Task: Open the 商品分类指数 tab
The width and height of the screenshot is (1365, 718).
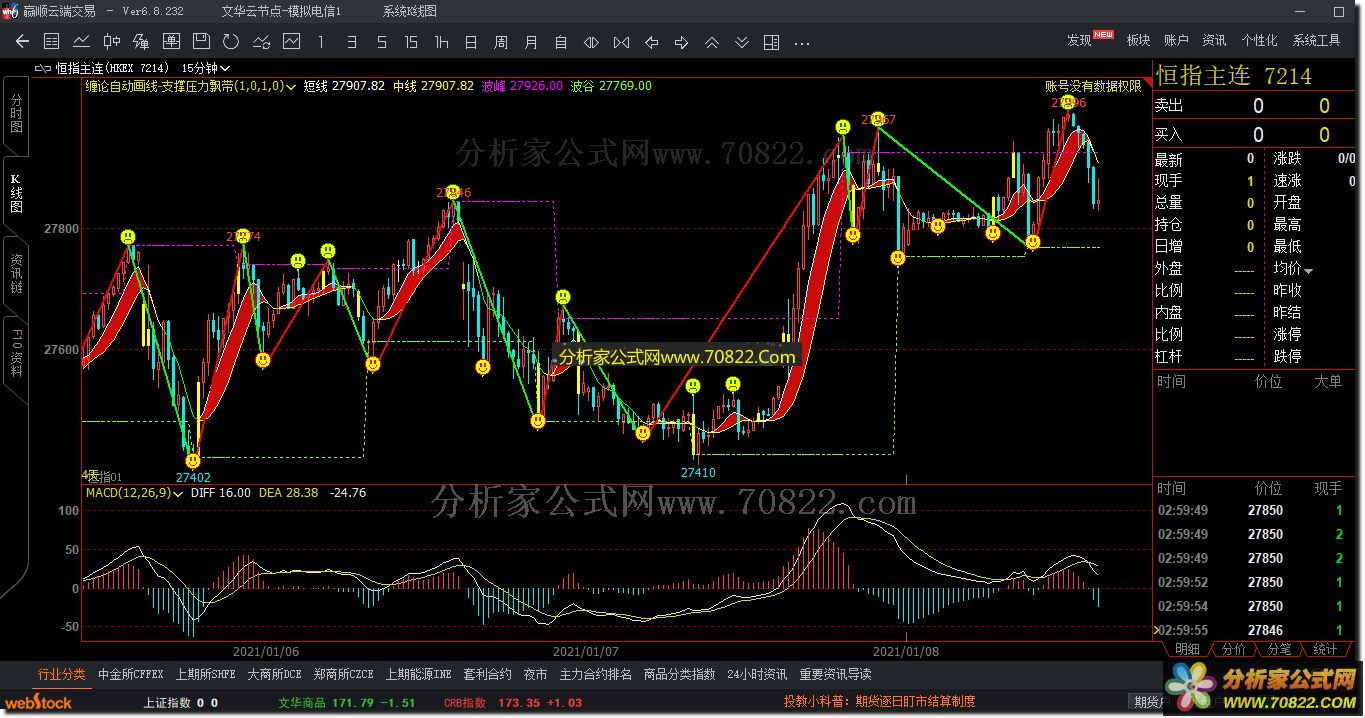Action: point(679,674)
